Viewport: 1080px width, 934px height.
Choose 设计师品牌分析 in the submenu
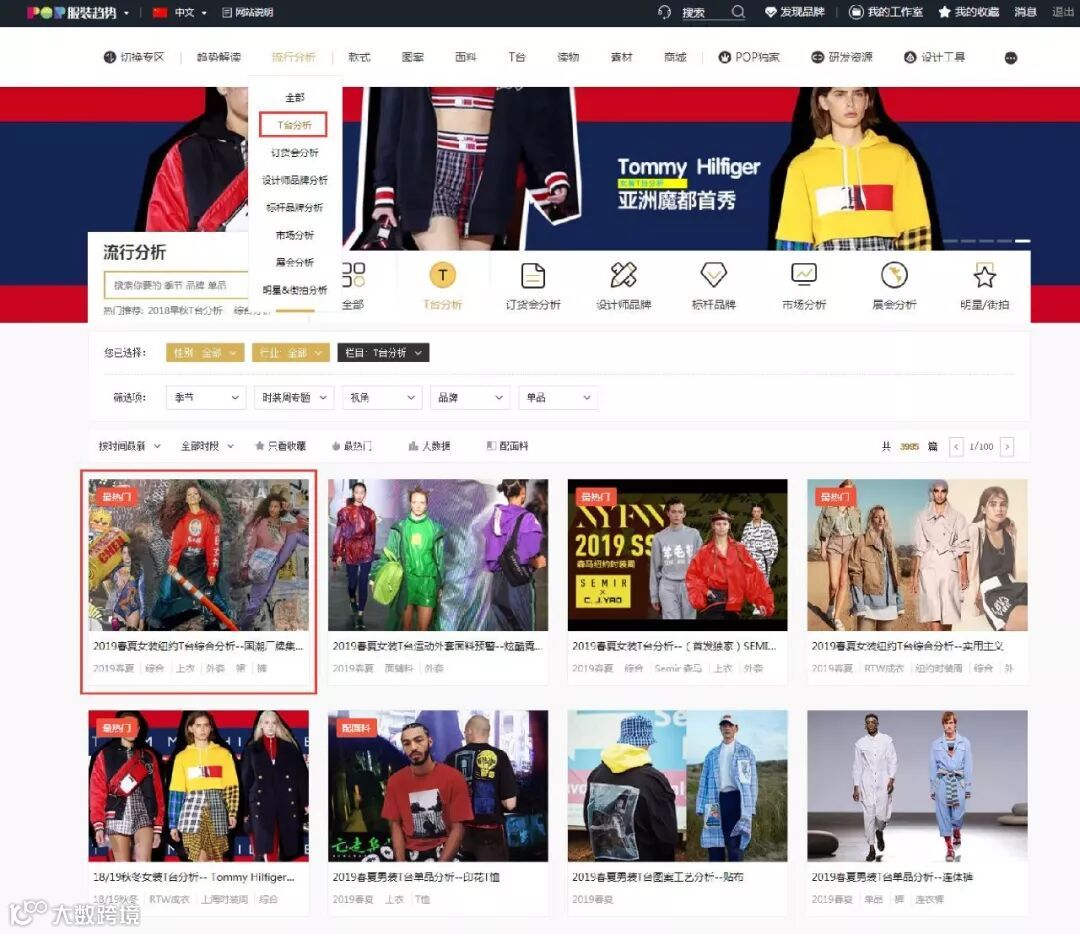tap(295, 180)
